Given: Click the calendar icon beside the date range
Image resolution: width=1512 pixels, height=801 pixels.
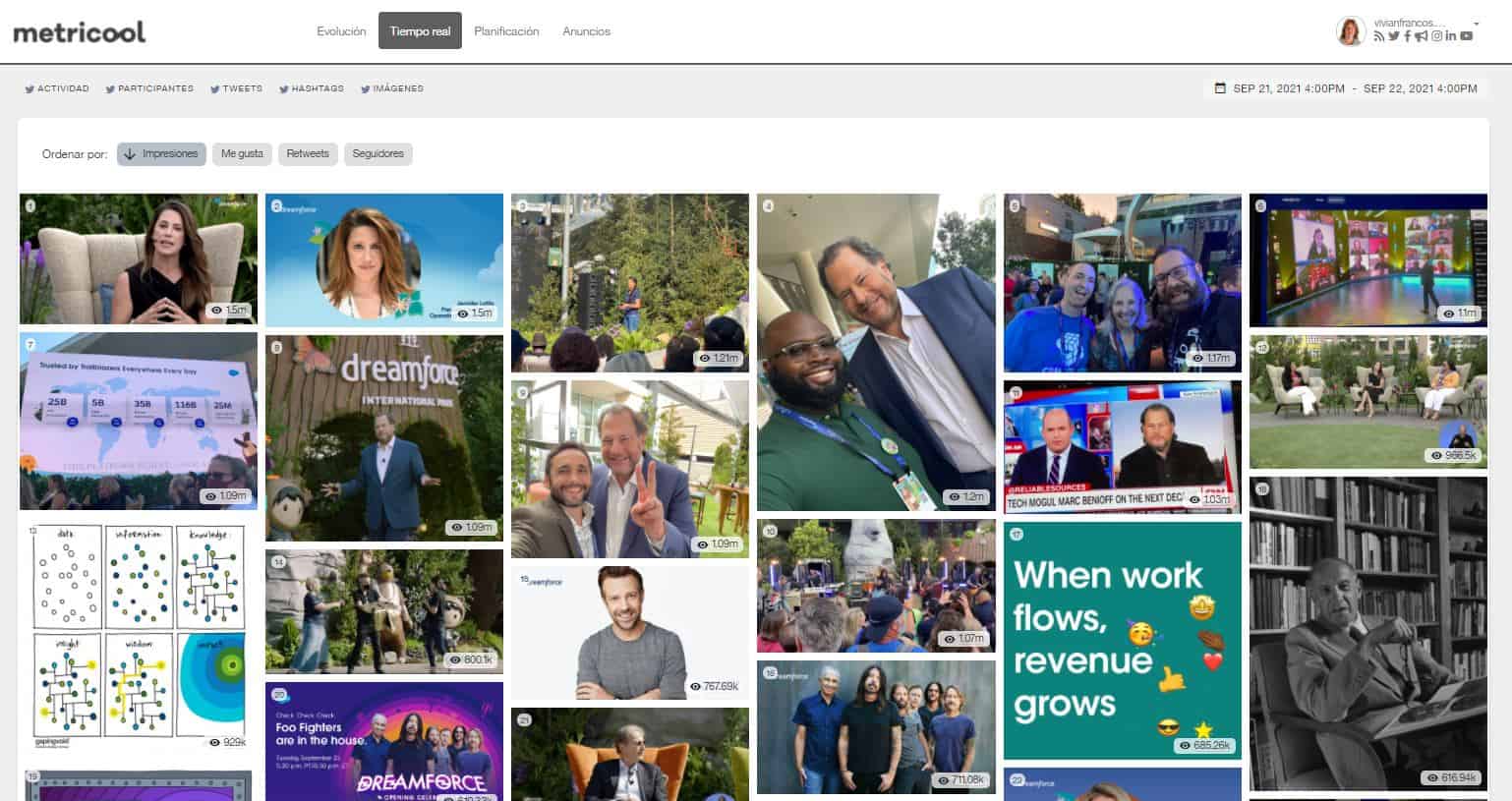Looking at the screenshot, I should (1221, 88).
